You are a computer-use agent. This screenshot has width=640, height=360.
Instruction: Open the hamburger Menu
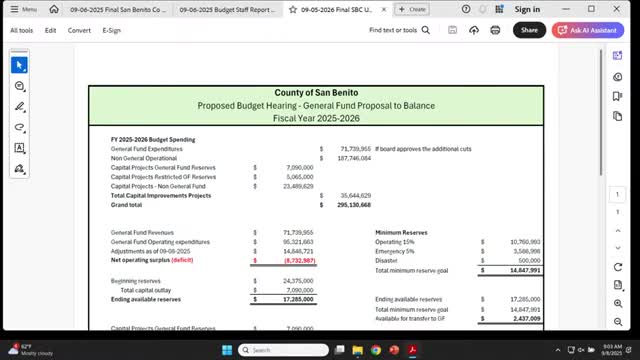23,9
